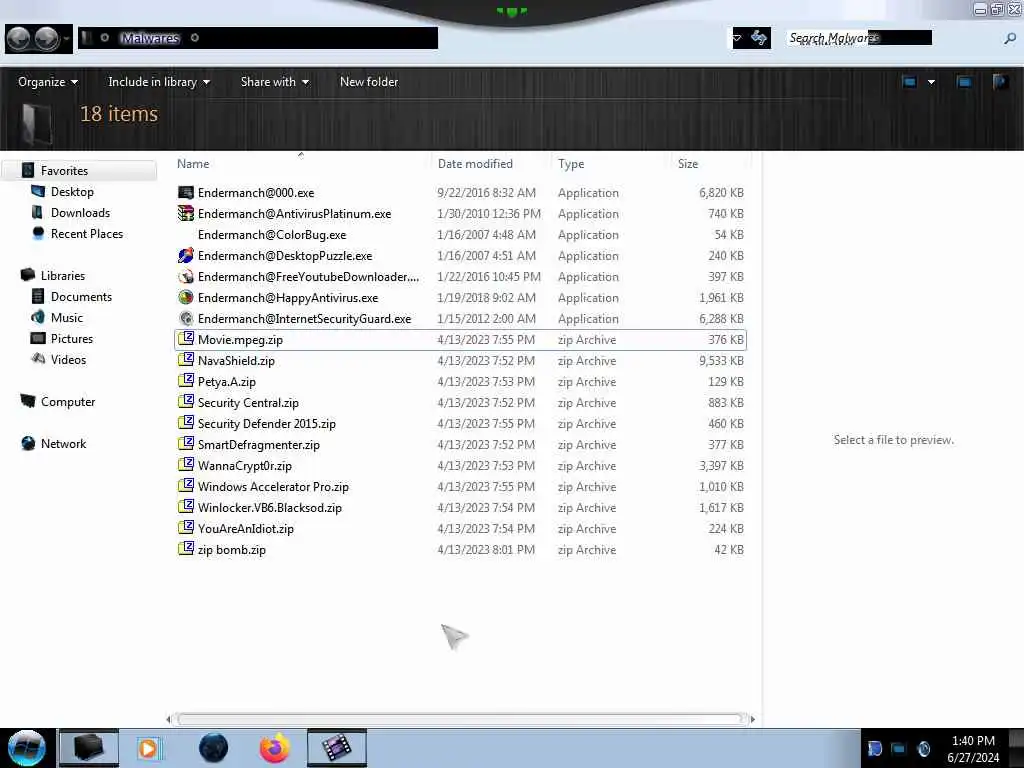Select Favorites in the navigation pane
This screenshot has width=1024, height=768.
coord(64,170)
